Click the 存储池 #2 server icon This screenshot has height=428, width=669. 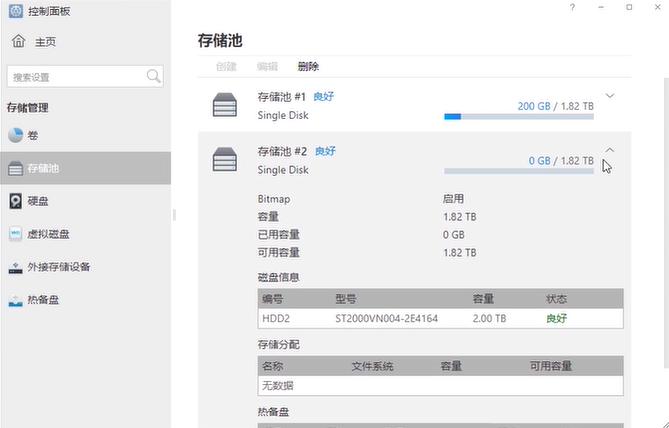point(224,159)
